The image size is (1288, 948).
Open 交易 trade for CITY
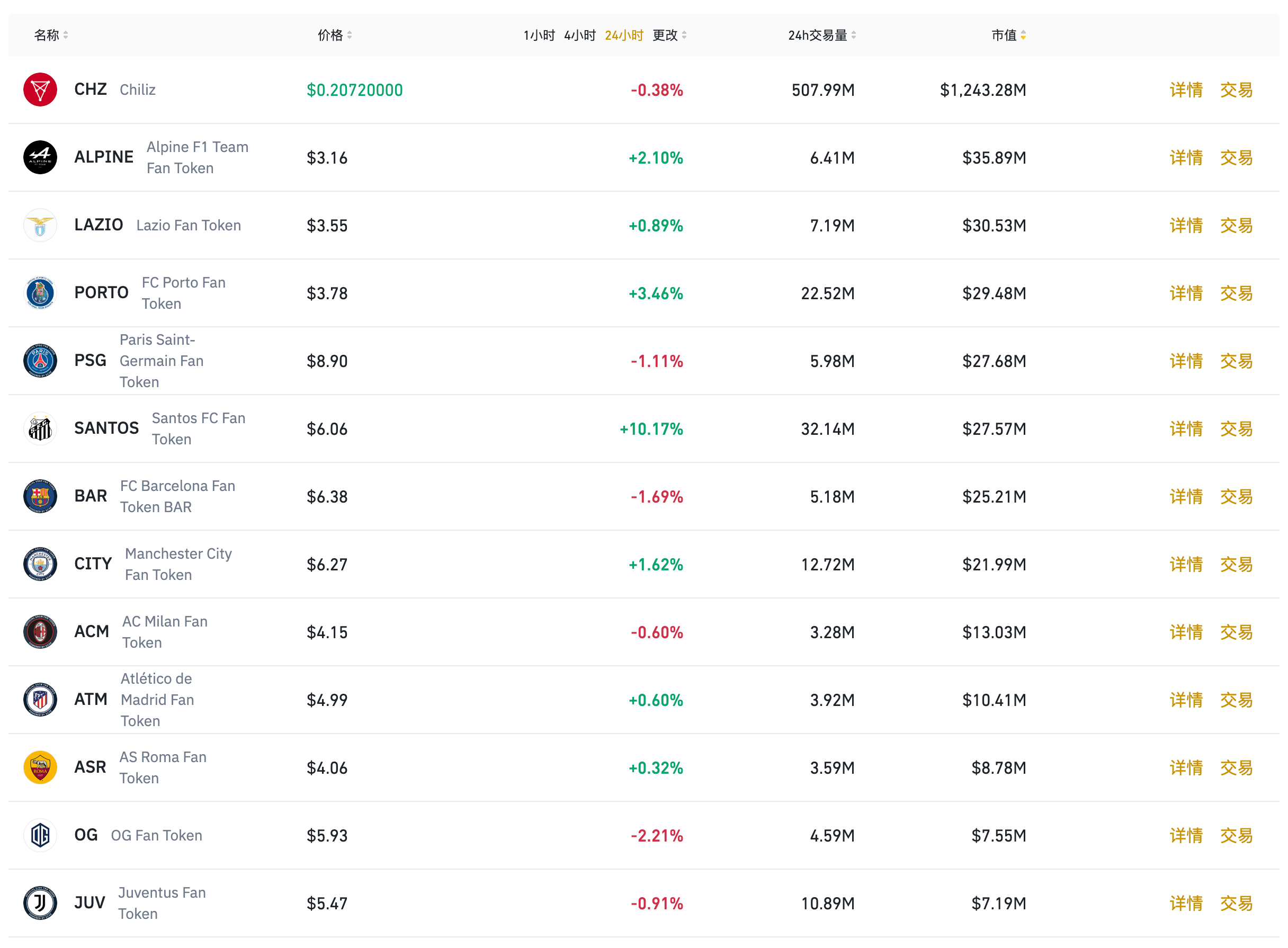(1236, 564)
